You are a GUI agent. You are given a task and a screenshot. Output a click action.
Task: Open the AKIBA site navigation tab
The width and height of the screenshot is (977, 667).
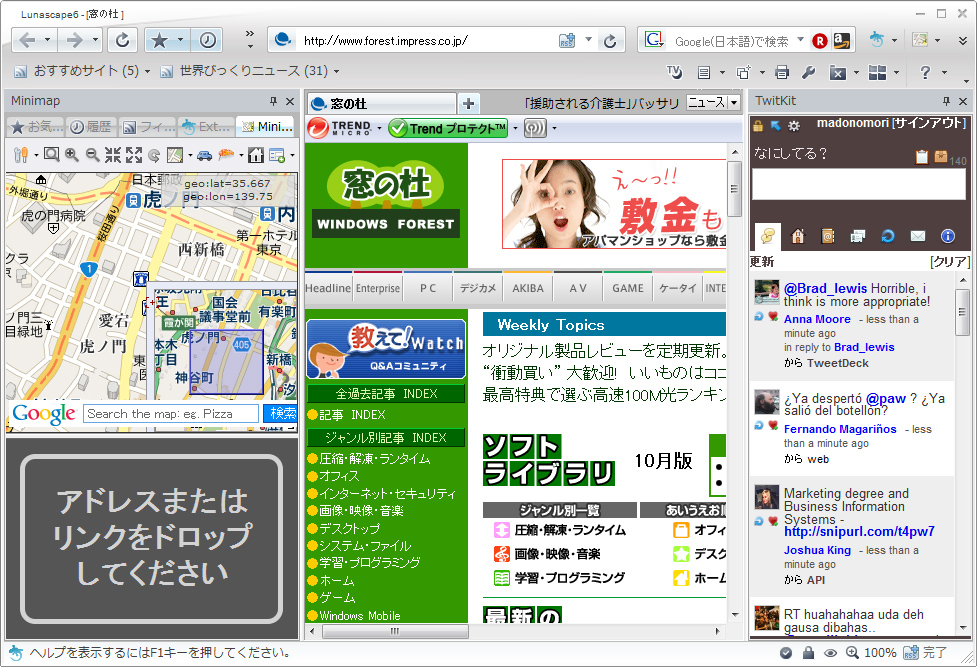[528, 288]
